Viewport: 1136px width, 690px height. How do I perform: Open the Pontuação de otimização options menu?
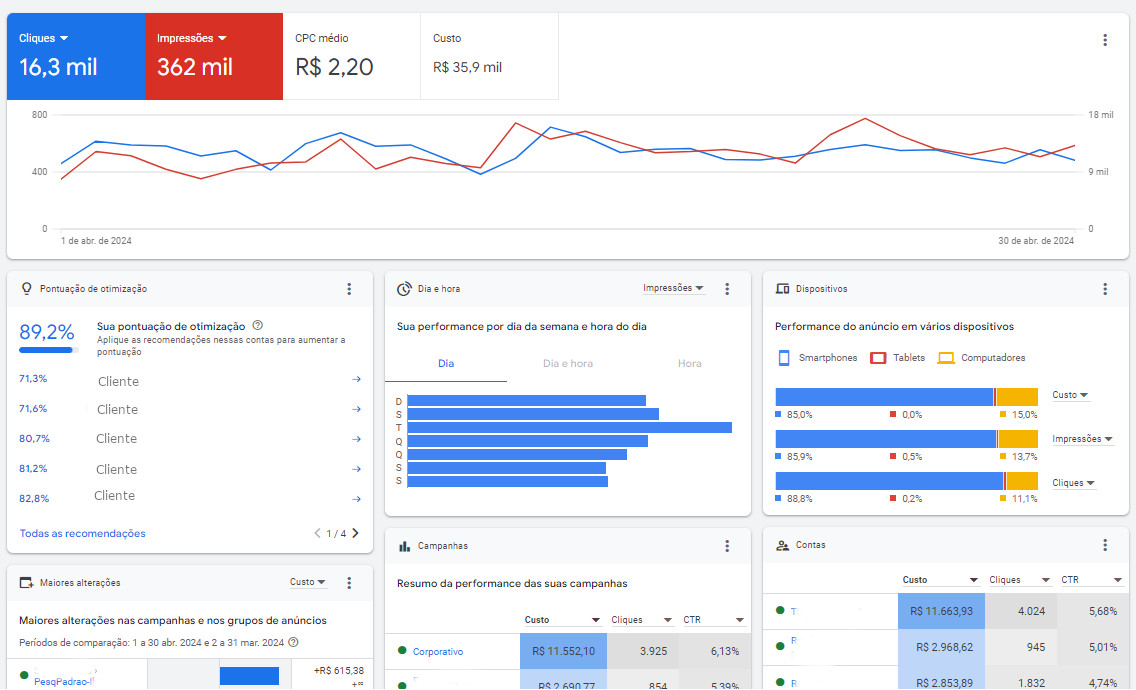click(349, 288)
